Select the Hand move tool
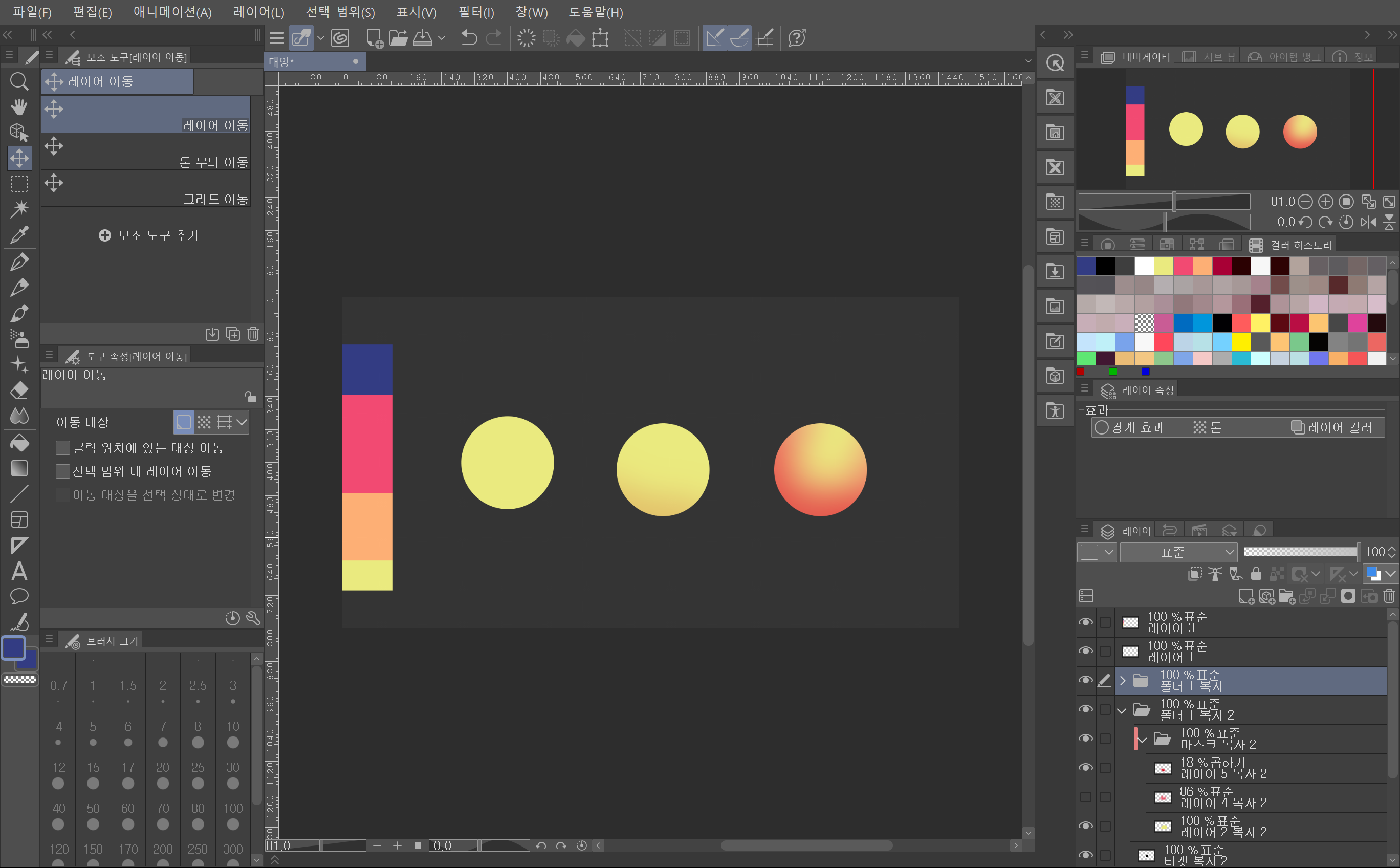Viewport: 1400px width, 868px height. coord(19,107)
